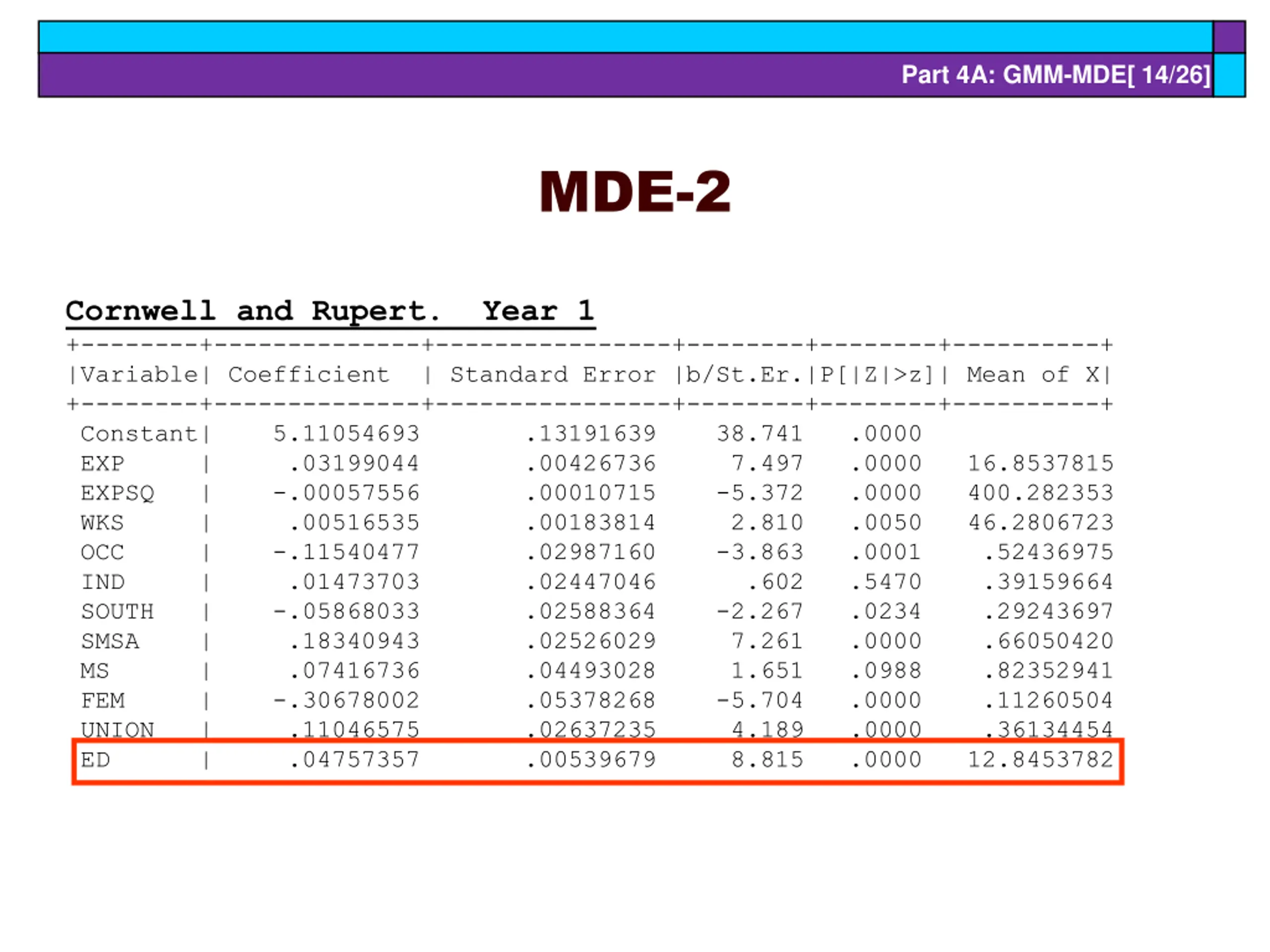The image size is (1270, 952).
Task: Click the 'UNION' row label
Action: (117, 730)
